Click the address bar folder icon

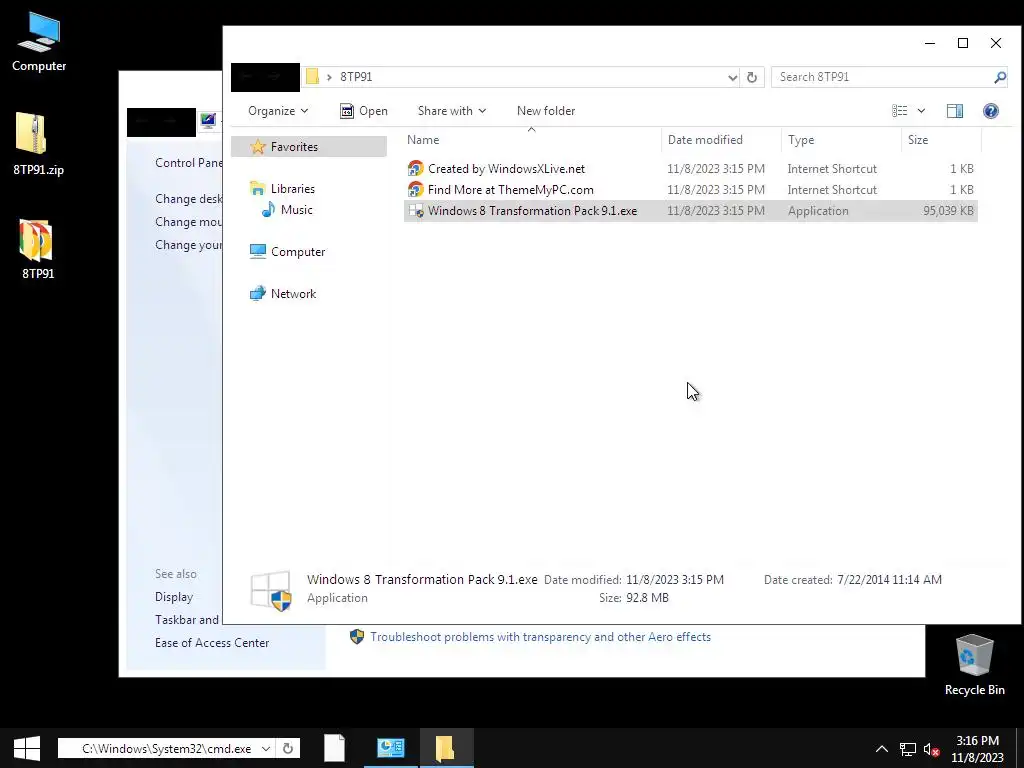pyautogui.click(x=312, y=76)
